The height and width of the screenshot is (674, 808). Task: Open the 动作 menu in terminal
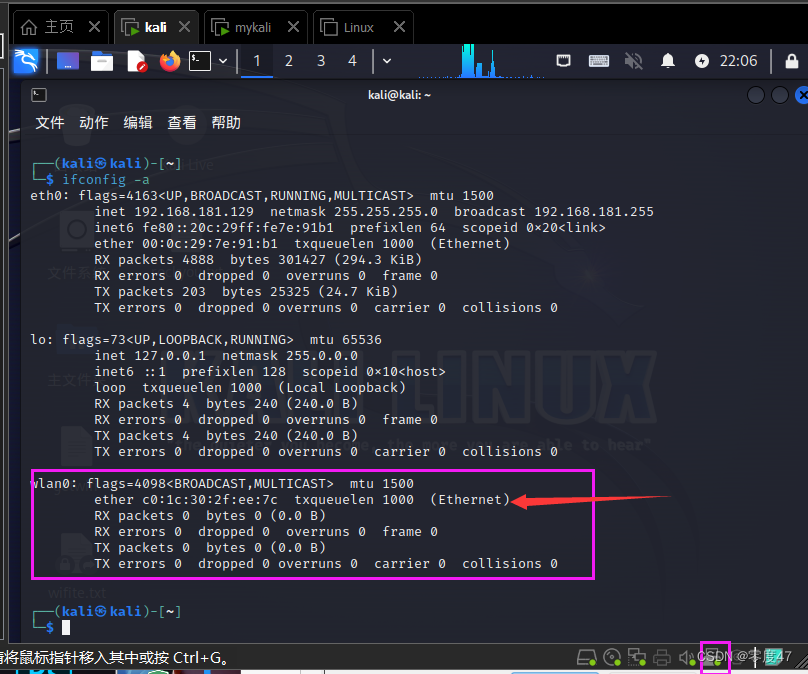point(94,123)
